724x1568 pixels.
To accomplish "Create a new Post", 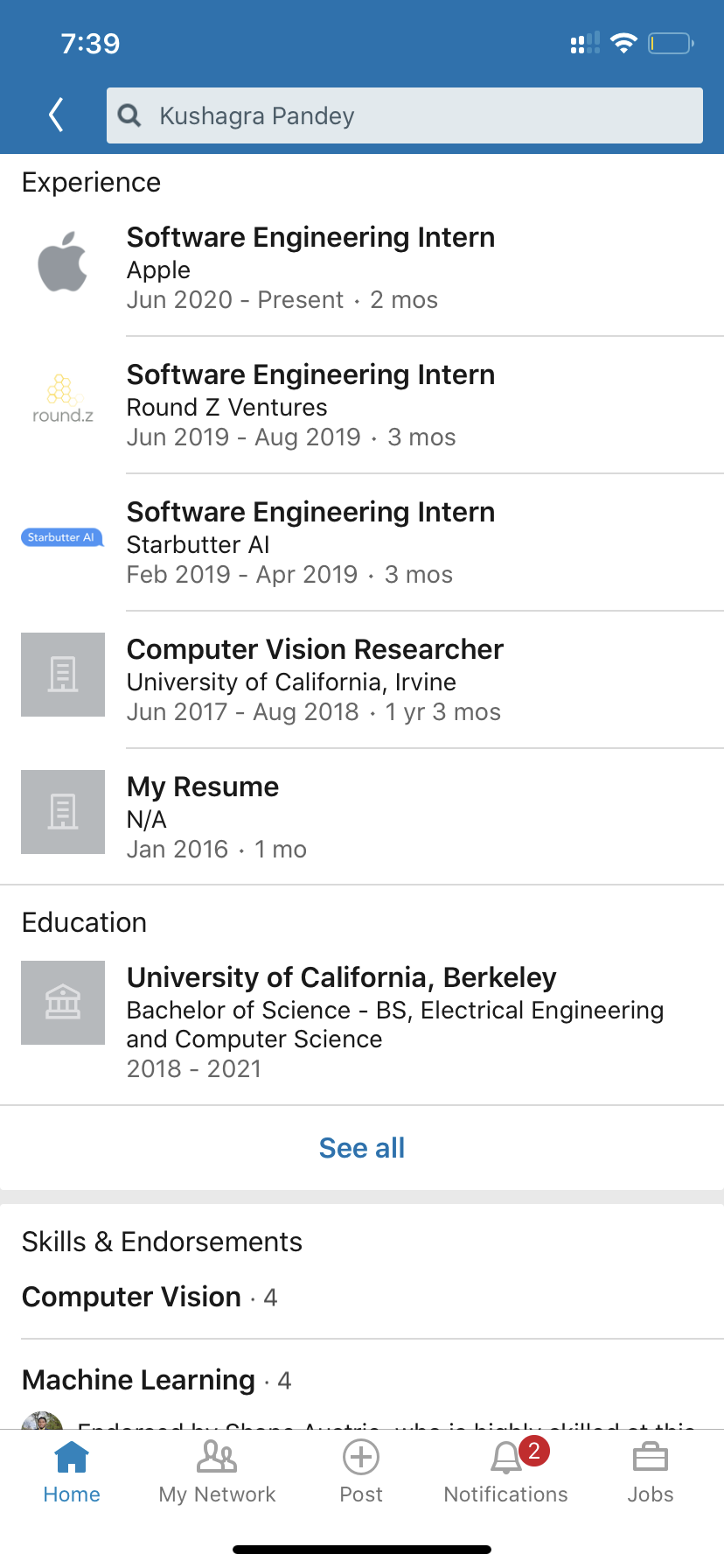I will 361,1473.
